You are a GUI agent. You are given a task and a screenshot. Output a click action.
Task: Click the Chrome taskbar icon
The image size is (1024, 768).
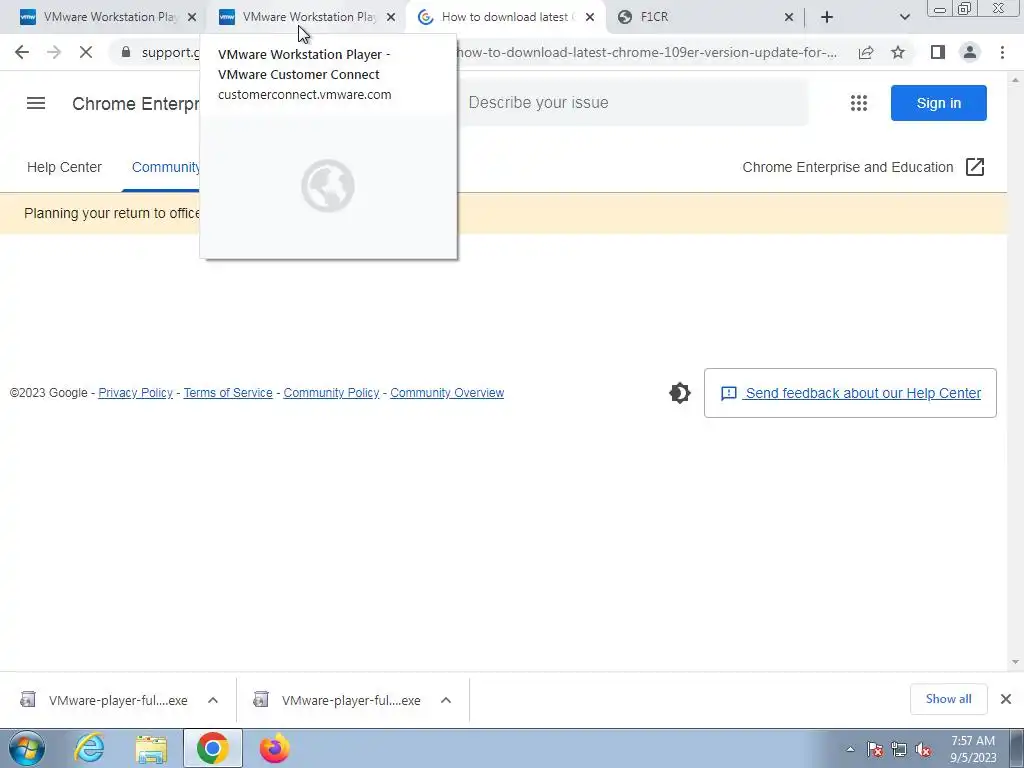pos(212,748)
